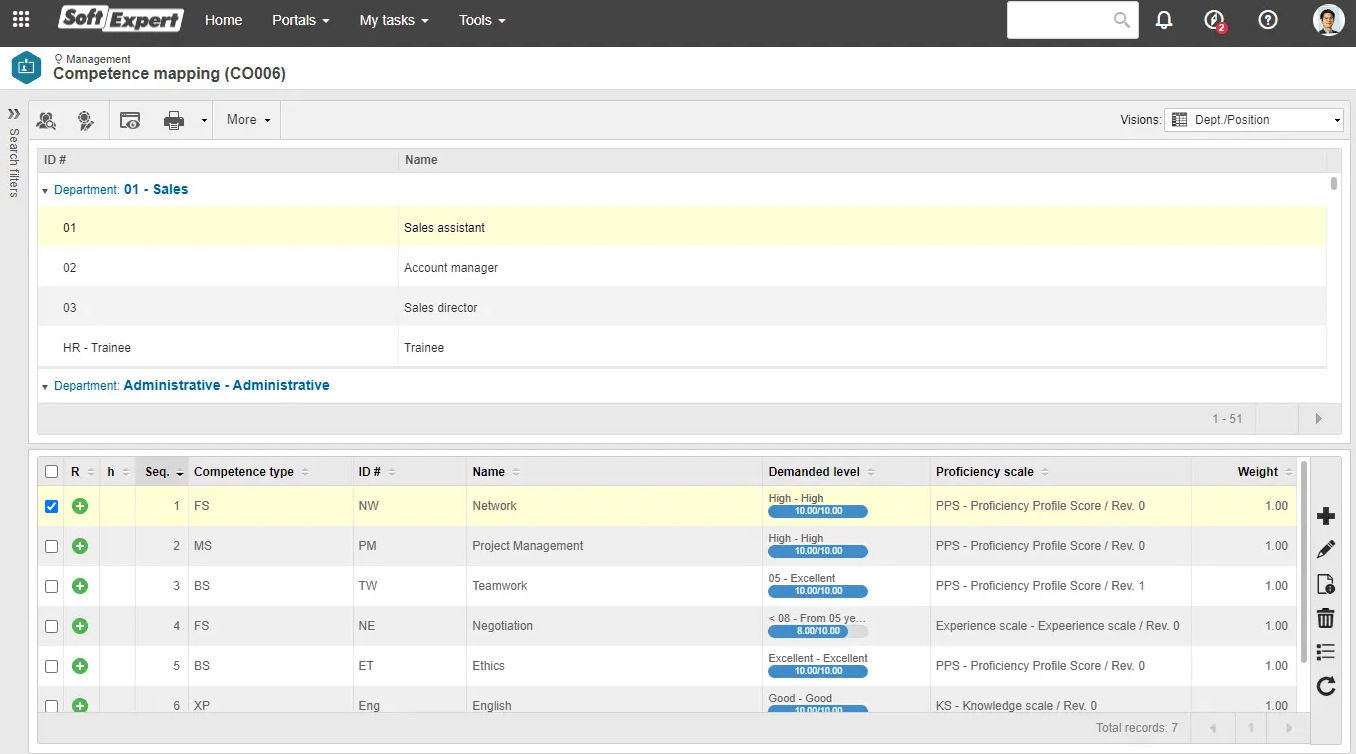Image resolution: width=1356 pixels, height=754 pixels.
Task: Click the print icon
Action: coord(172,119)
